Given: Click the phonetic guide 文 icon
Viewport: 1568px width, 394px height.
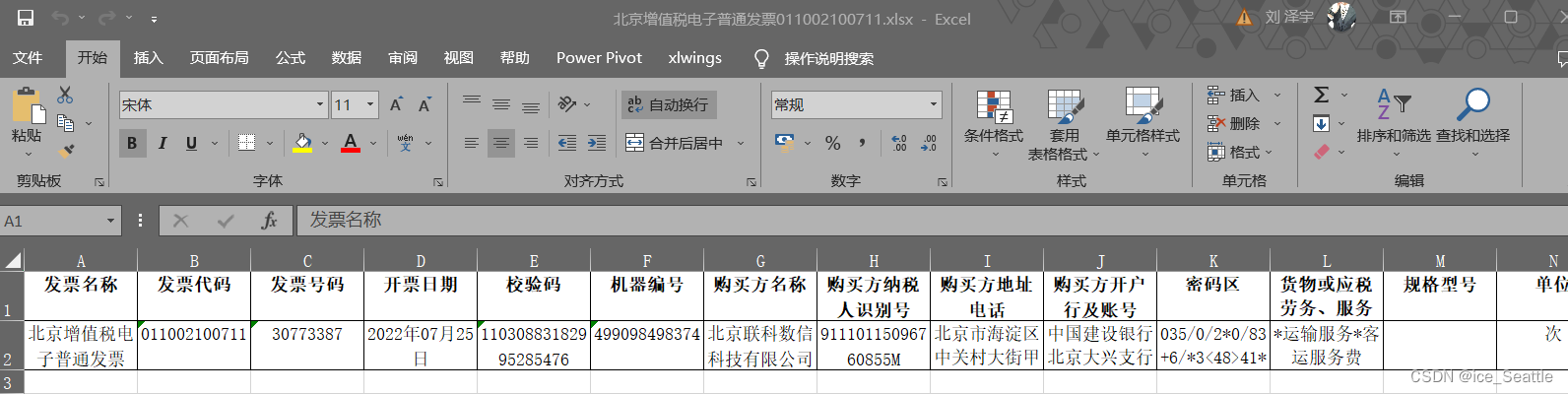Looking at the screenshot, I should pos(406,143).
